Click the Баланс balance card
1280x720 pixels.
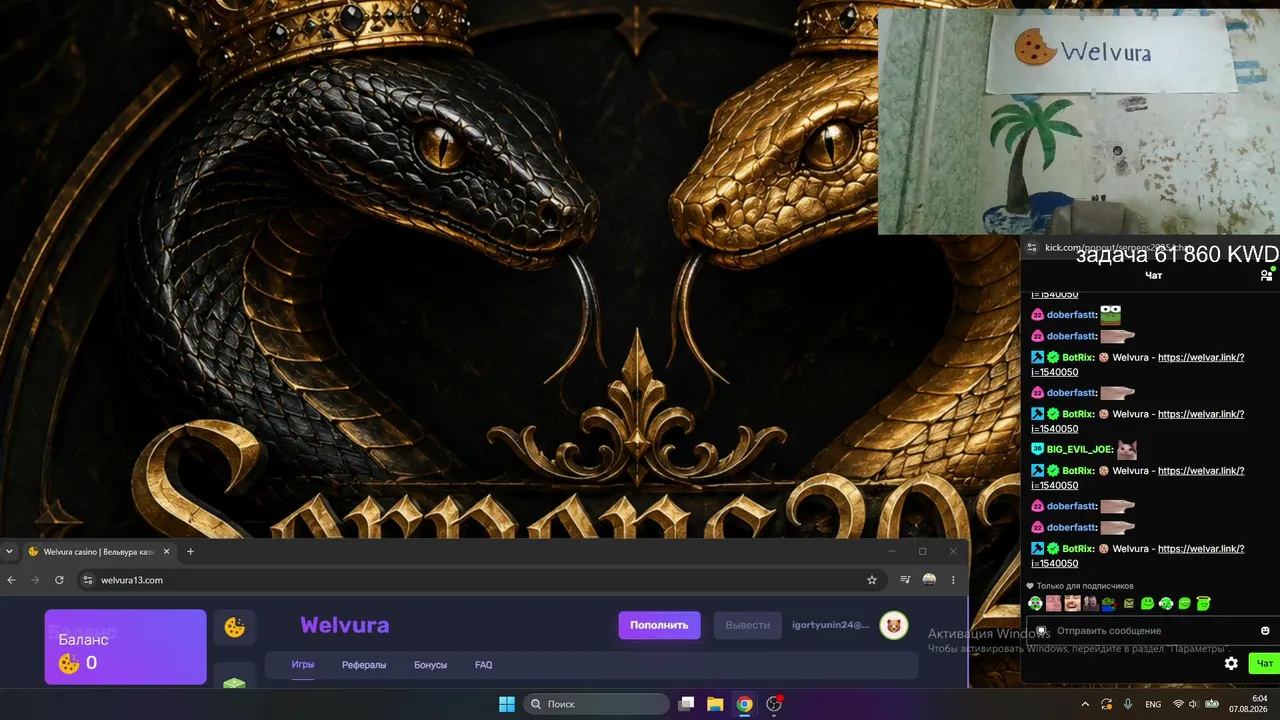(x=126, y=647)
